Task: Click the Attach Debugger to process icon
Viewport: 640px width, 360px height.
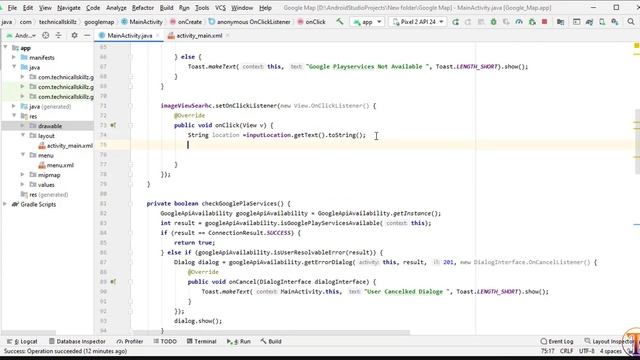Action: click(532, 22)
